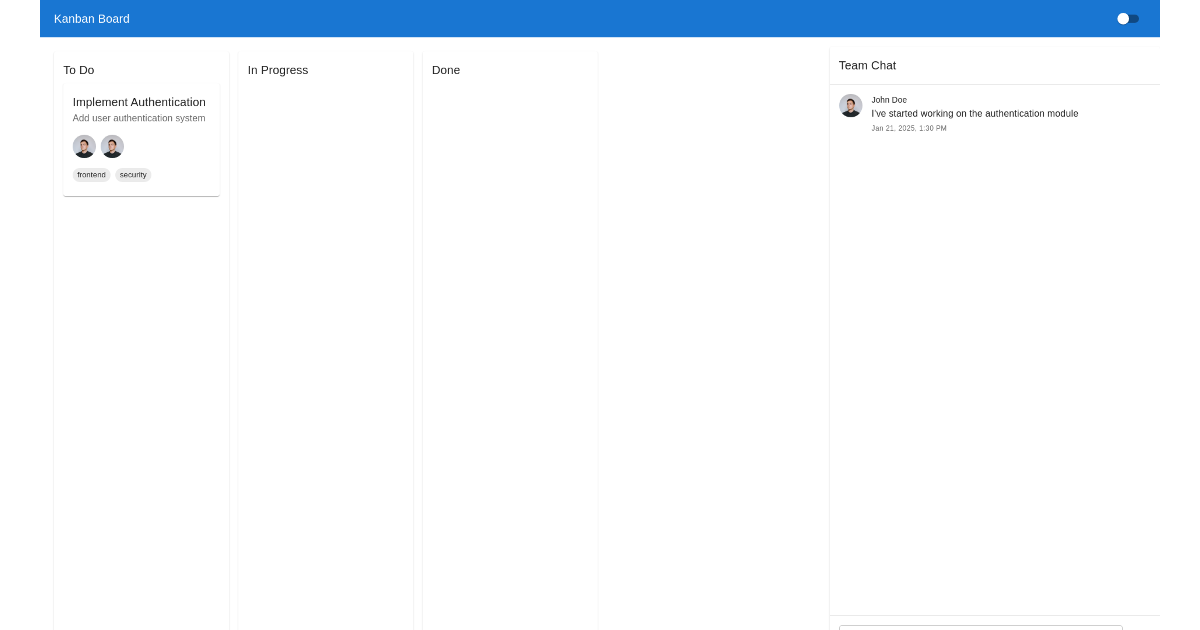
Task: Click the first assignee avatar on the authentication card
Action: click(x=84, y=146)
